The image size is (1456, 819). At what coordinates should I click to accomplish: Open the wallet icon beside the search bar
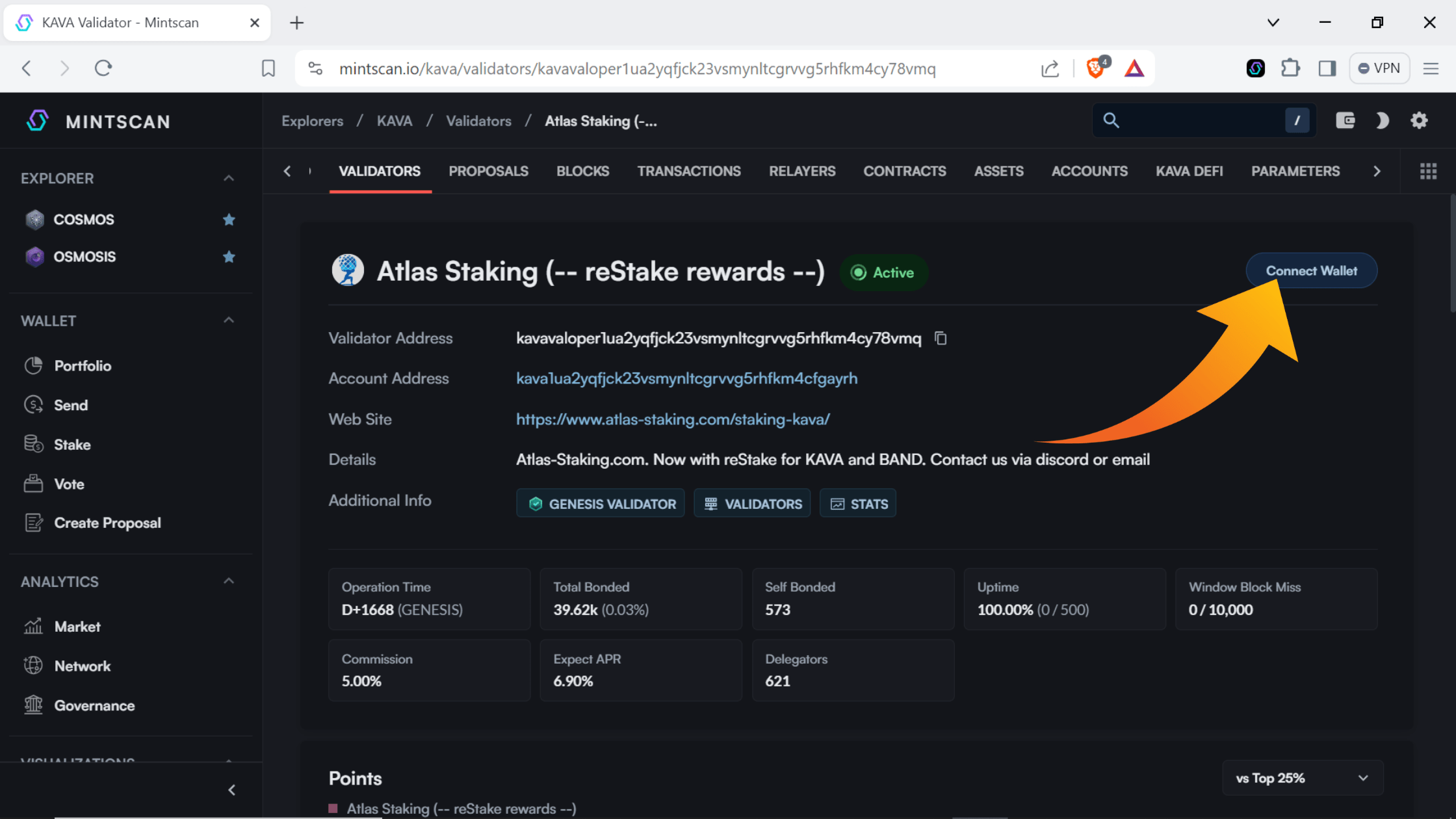(1345, 120)
